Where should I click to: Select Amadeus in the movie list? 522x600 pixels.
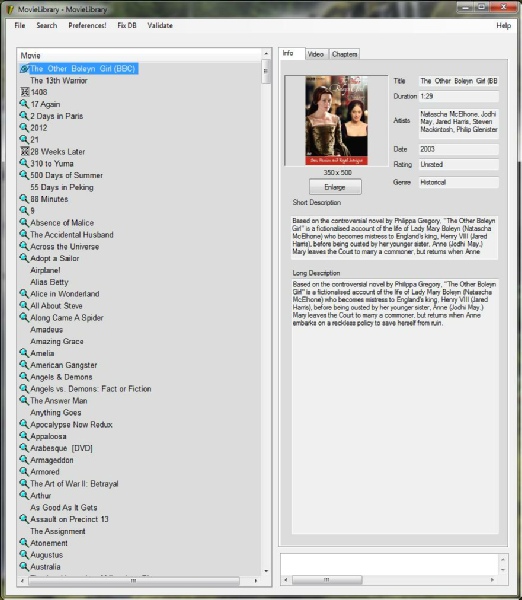[47, 329]
